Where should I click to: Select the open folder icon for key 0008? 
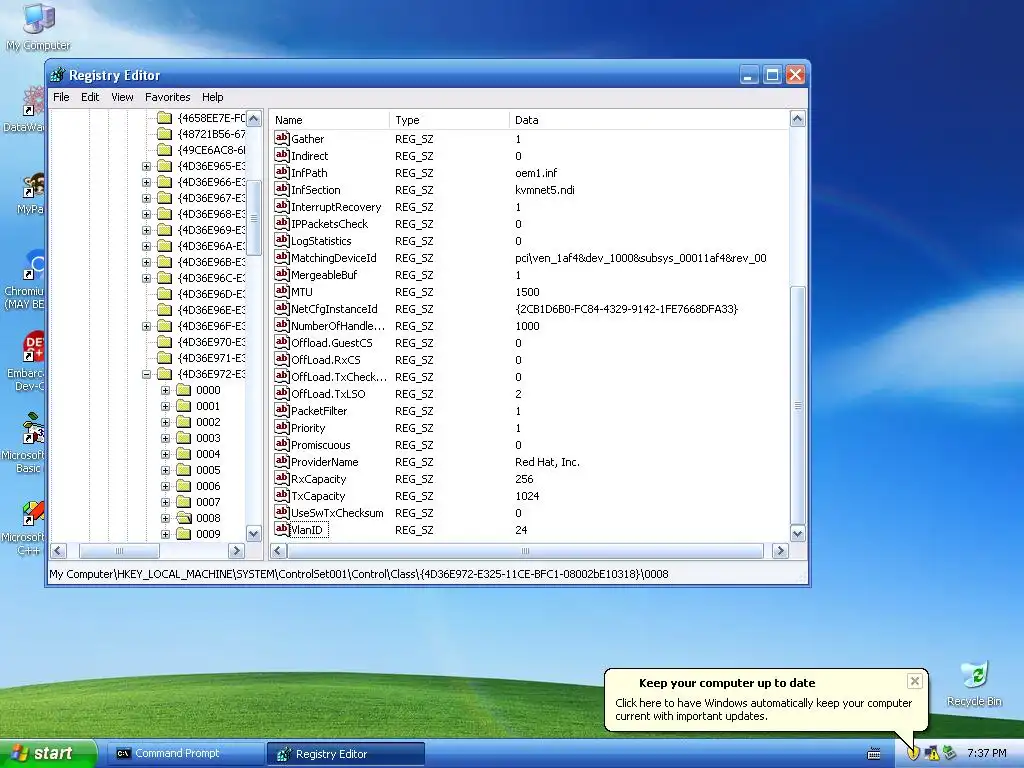pyautogui.click(x=184, y=518)
